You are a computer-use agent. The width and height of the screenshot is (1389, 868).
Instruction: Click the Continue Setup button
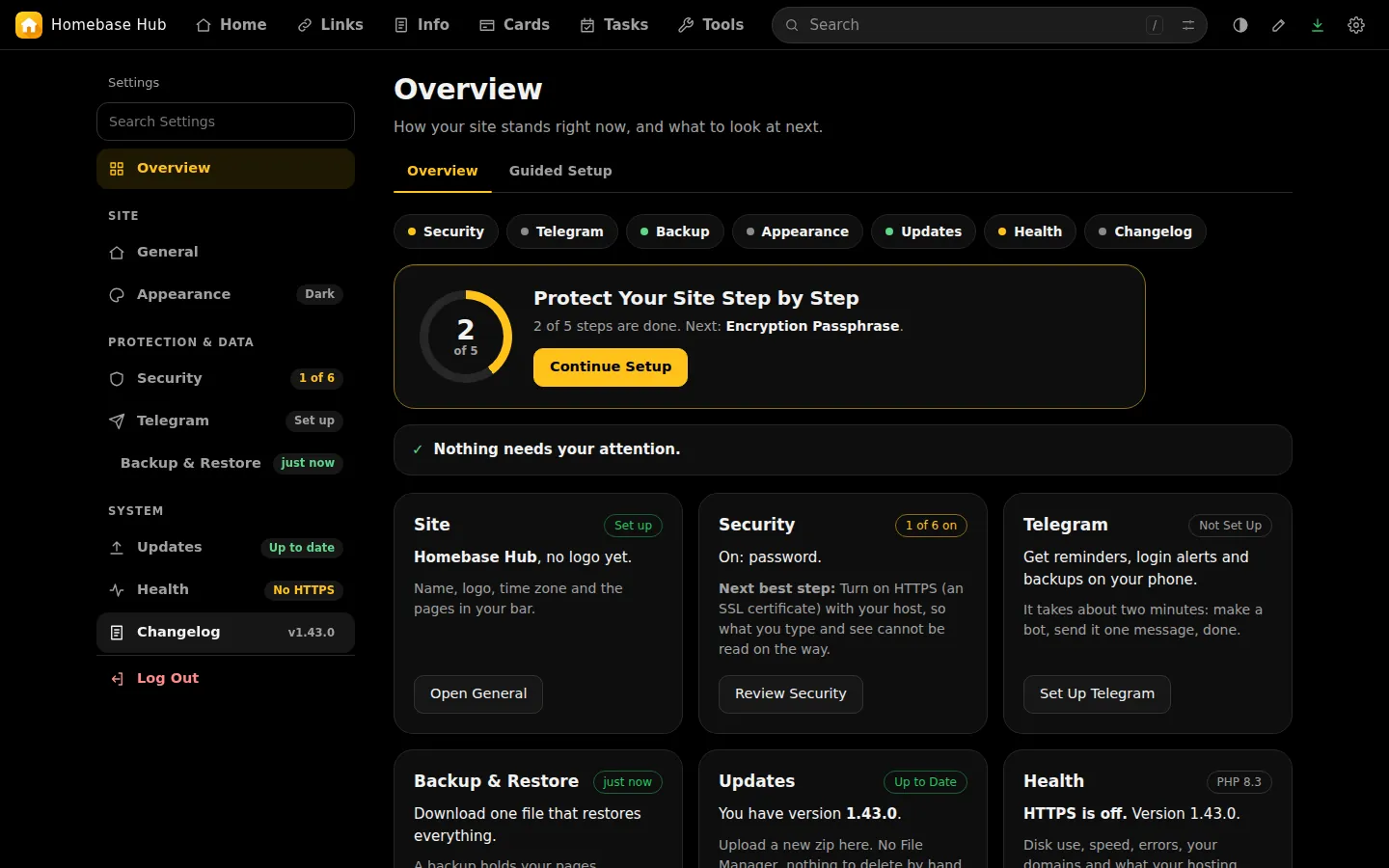(611, 367)
